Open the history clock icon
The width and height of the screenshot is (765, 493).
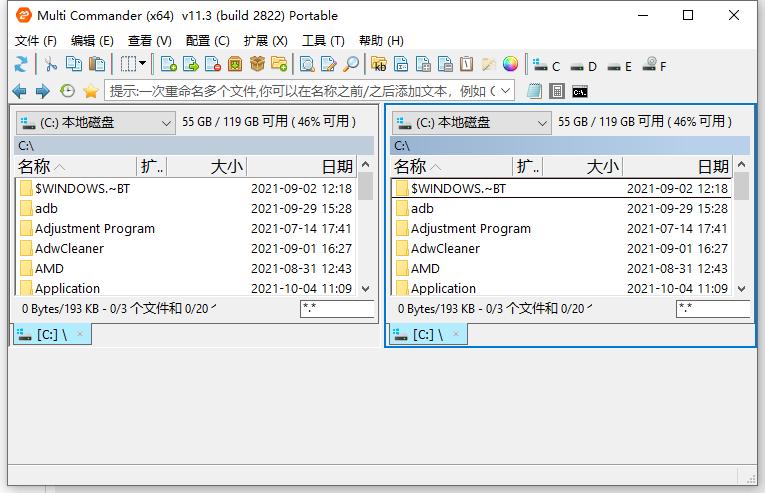point(67,91)
